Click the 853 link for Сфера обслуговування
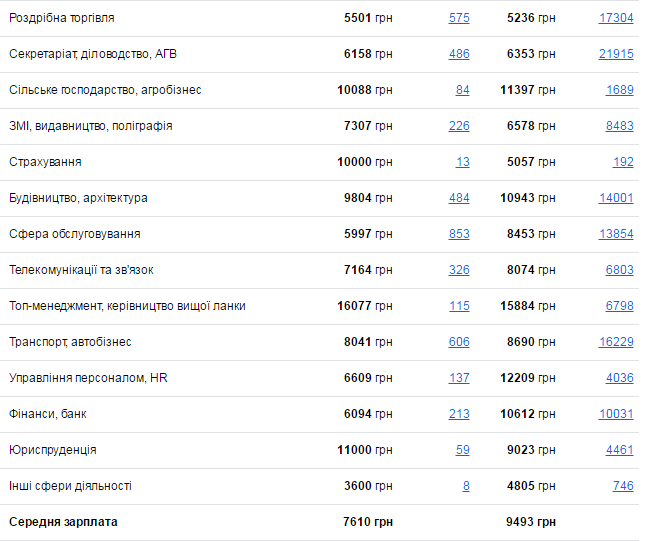The width and height of the screenshot is (647, 541). tap(459, 234)
